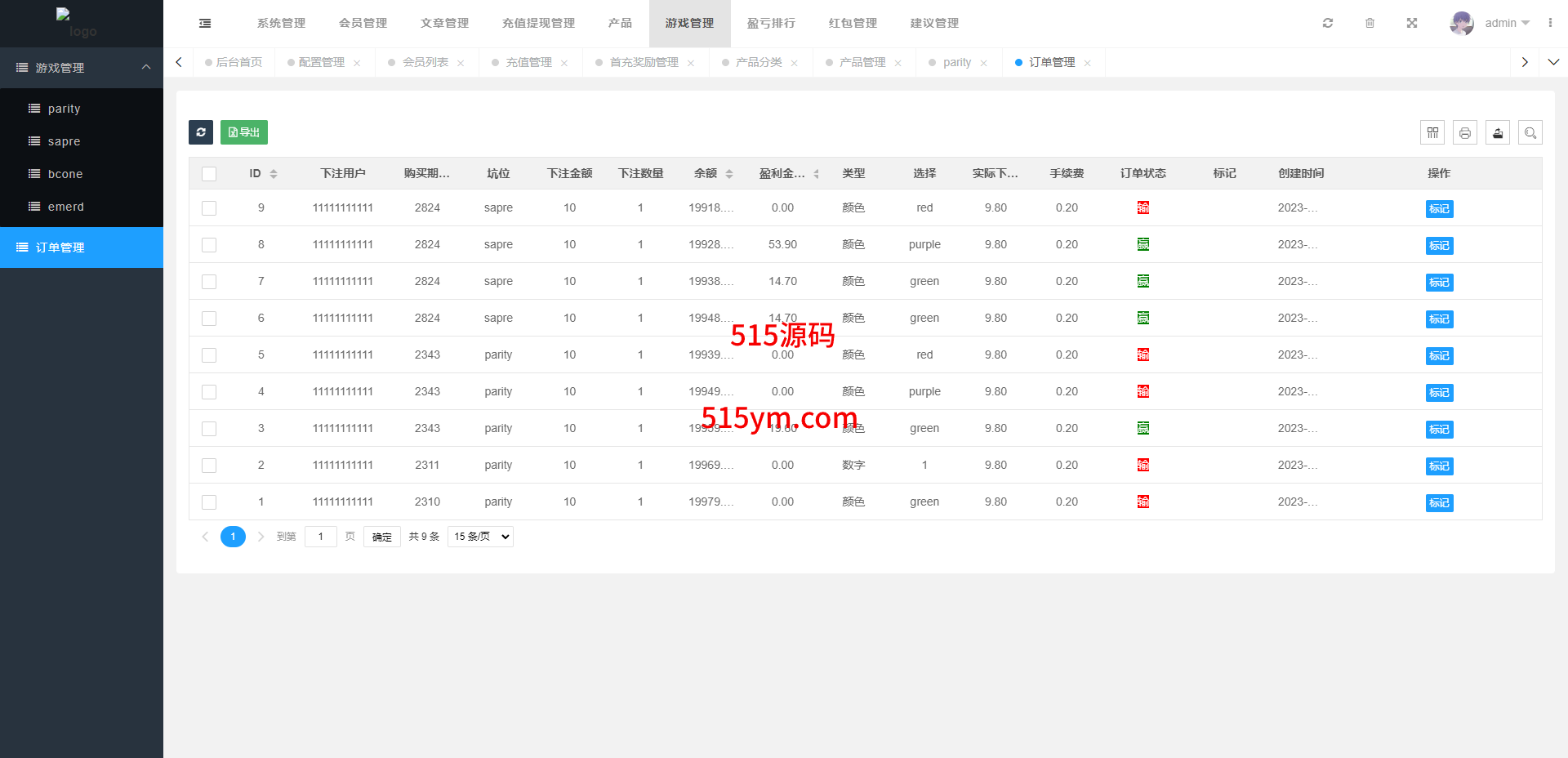
Task: Click the green 导出 button
Action: point(244,132)
